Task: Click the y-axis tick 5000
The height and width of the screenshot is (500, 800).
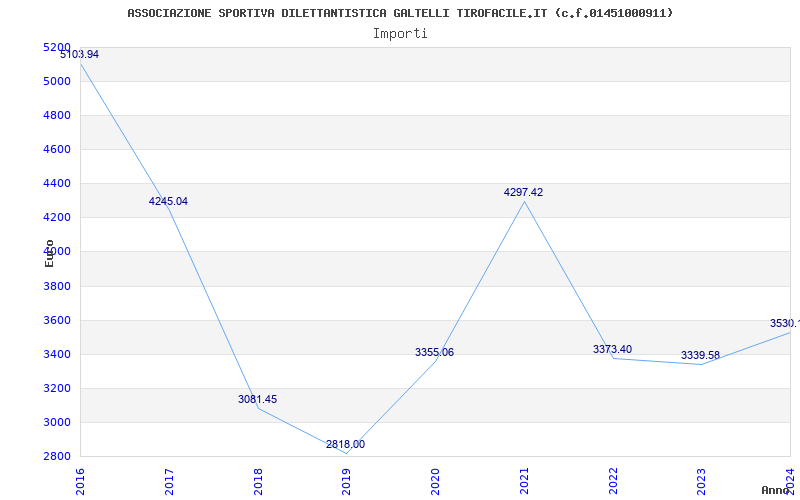Action: 57,82
